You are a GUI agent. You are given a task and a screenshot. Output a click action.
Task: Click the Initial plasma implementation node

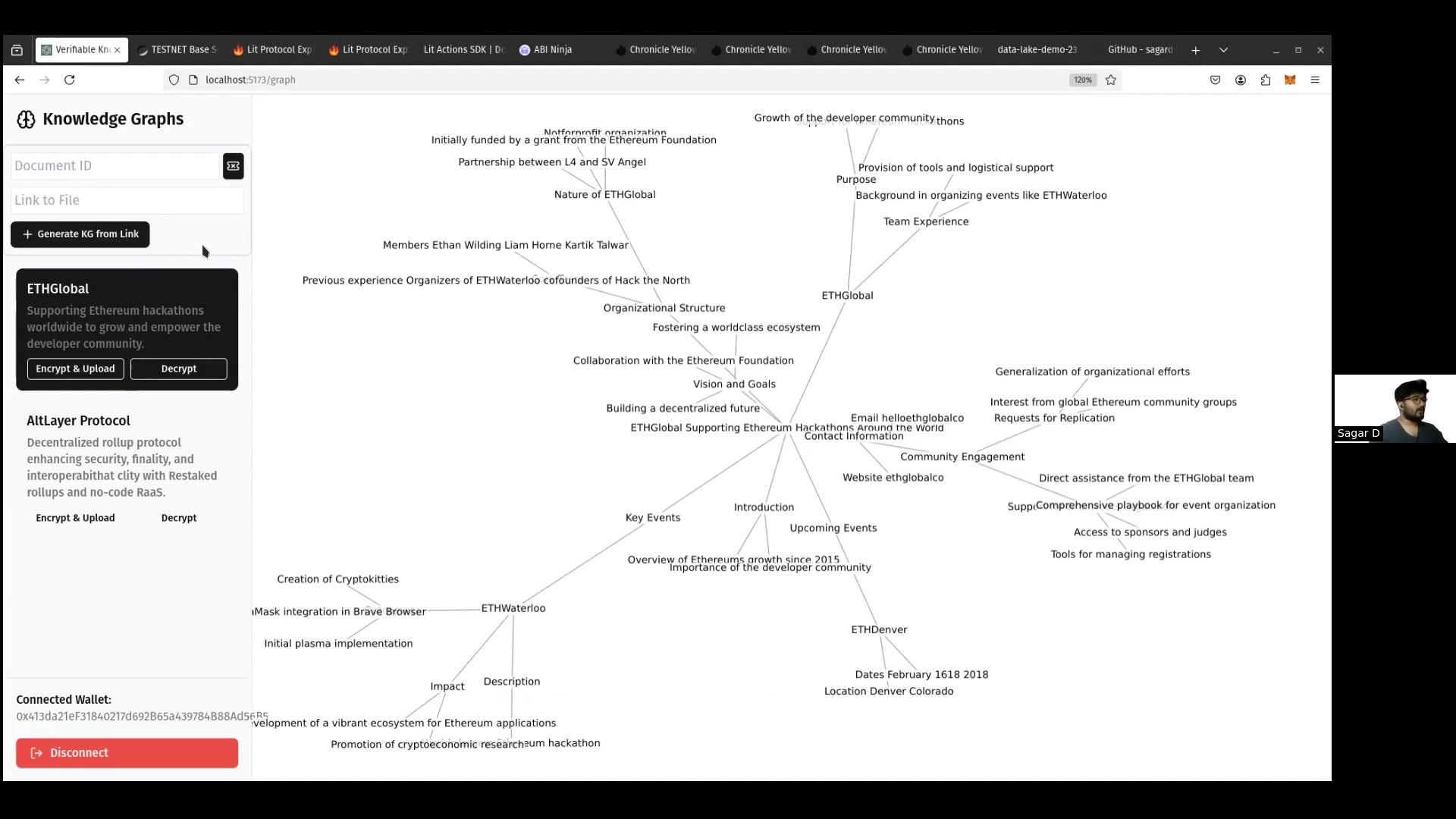coord(338,644)
